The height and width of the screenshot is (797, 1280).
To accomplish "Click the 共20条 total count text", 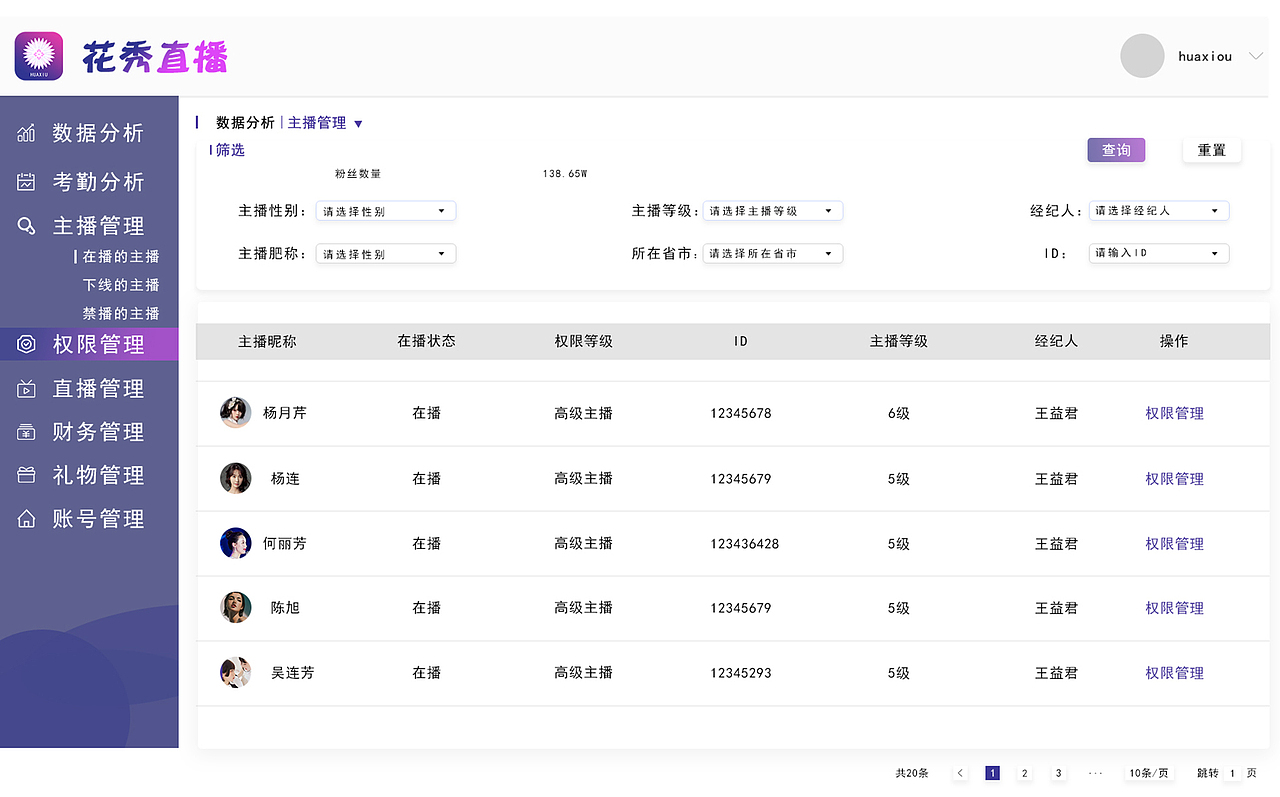I will 912,773.
